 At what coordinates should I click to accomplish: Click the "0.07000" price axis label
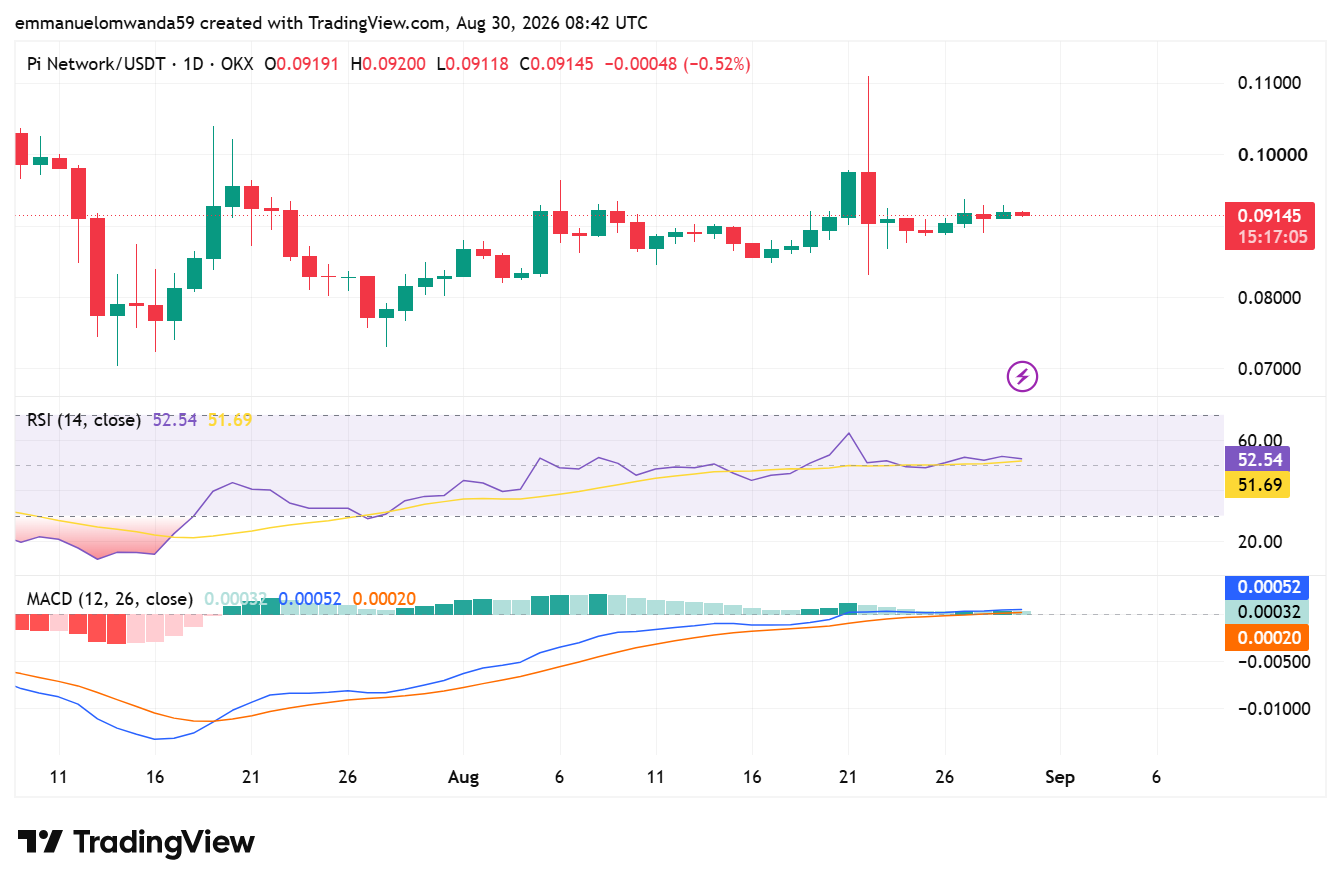pos(1269,369)
